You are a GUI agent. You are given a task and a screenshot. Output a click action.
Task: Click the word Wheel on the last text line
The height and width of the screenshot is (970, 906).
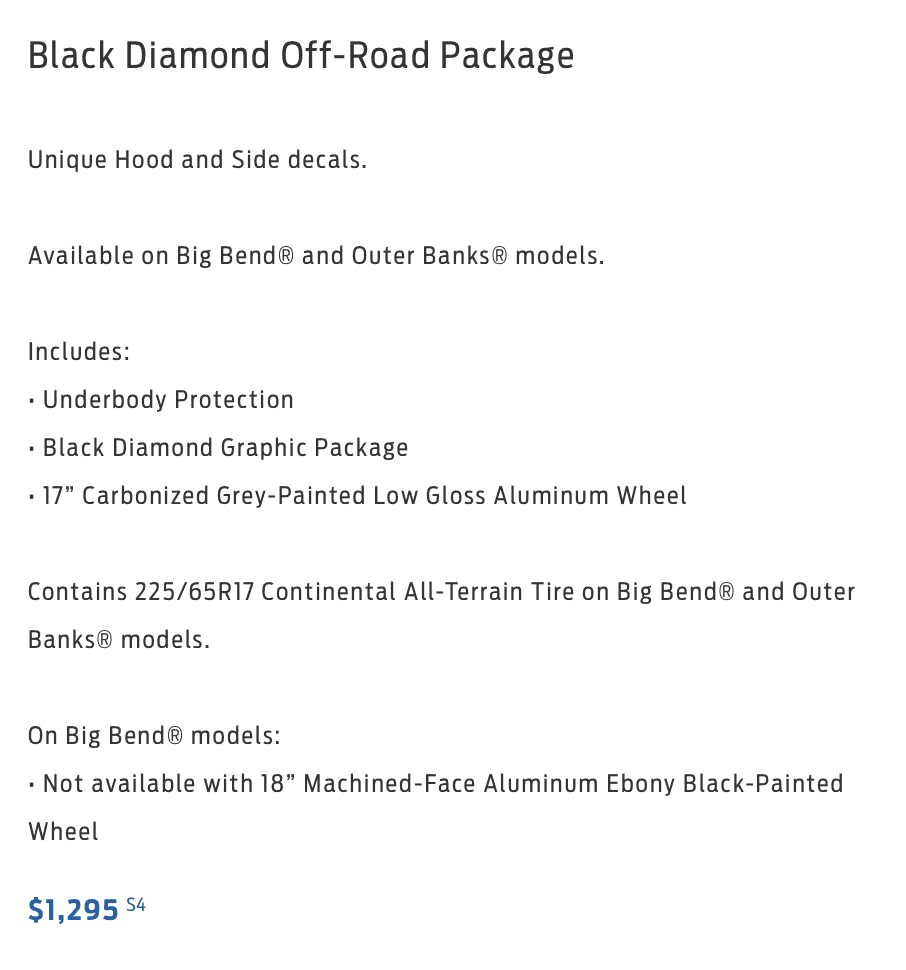point(63,832)
